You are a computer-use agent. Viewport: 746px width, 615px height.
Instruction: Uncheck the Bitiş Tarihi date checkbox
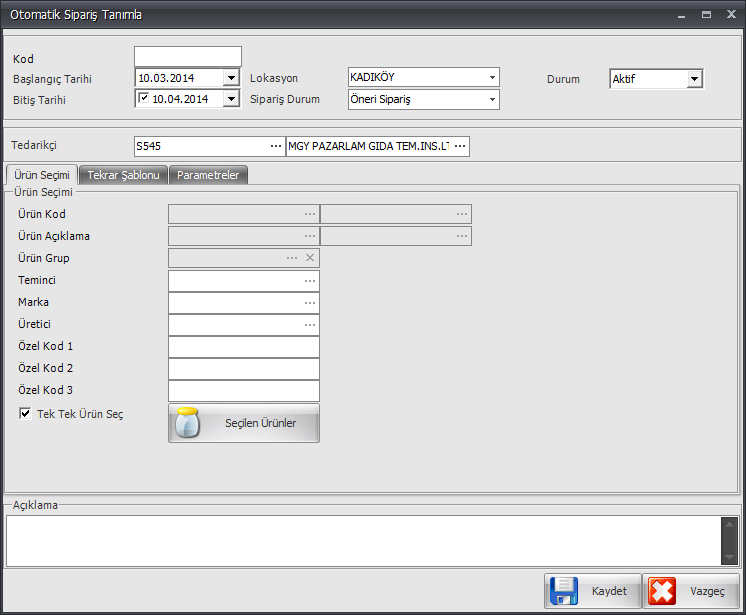(144, 98)
